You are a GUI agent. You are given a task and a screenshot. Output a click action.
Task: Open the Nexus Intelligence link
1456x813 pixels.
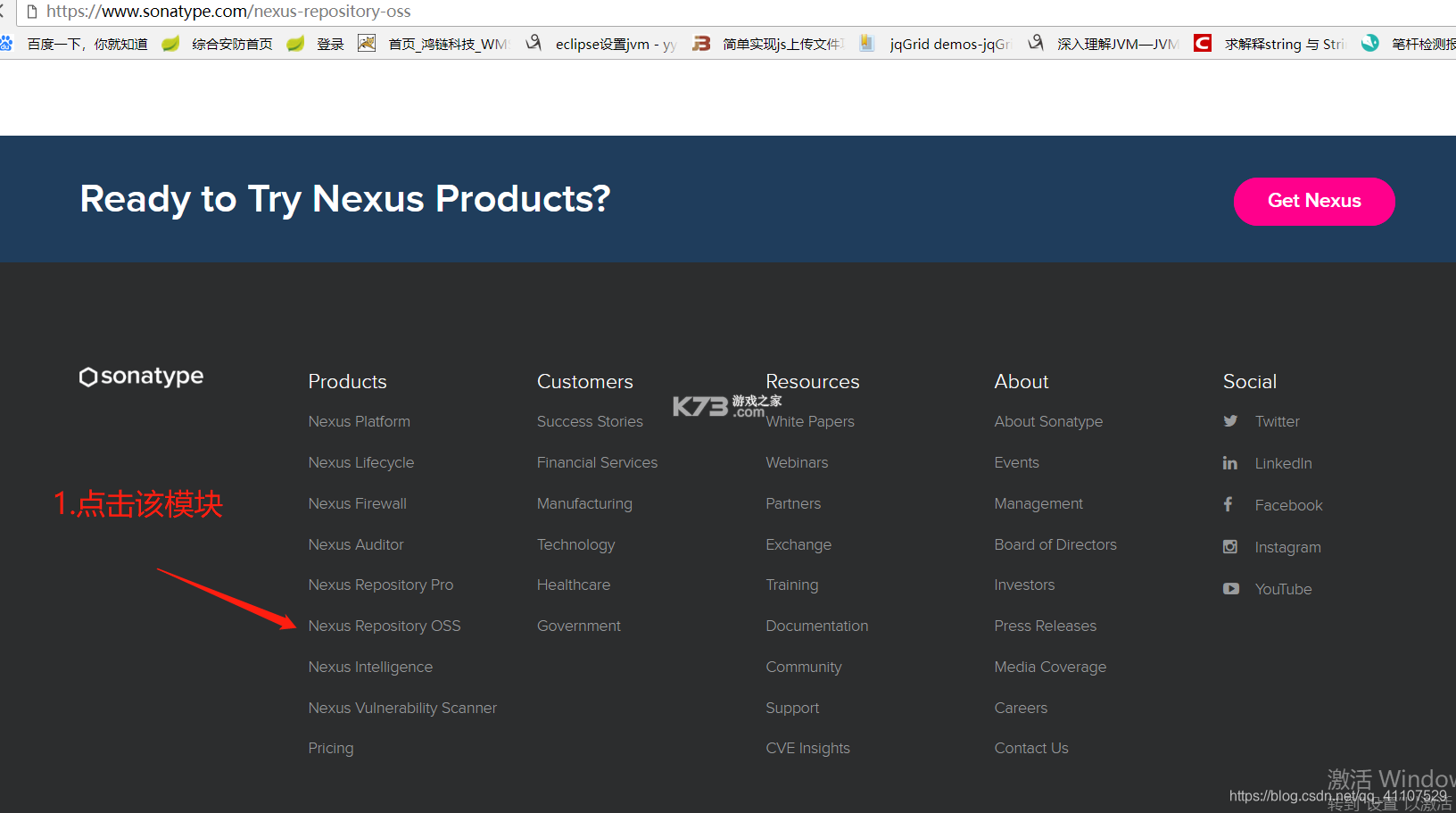[370, 667]
